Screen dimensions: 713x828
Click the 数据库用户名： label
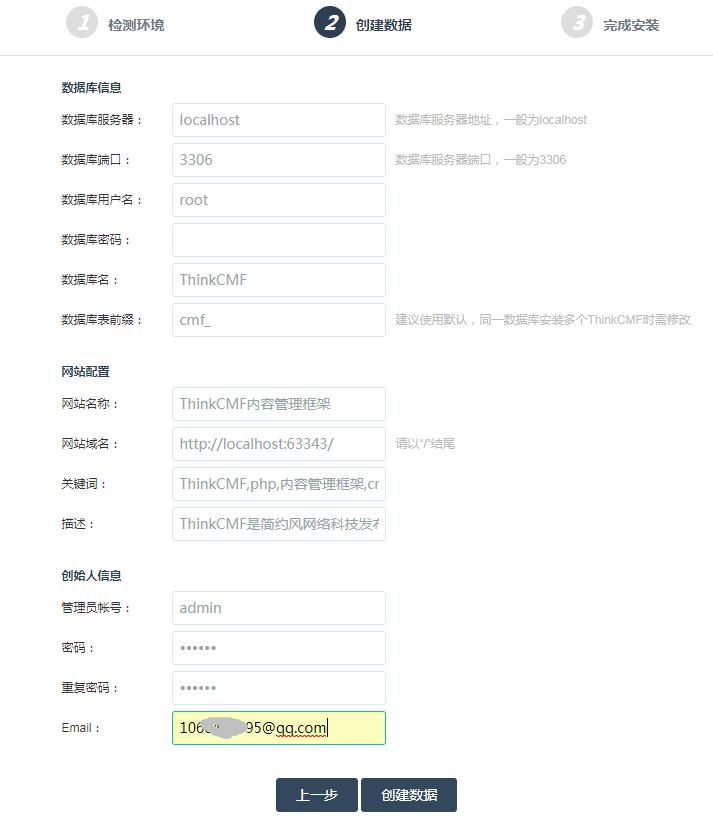click(x=101, y=200)
